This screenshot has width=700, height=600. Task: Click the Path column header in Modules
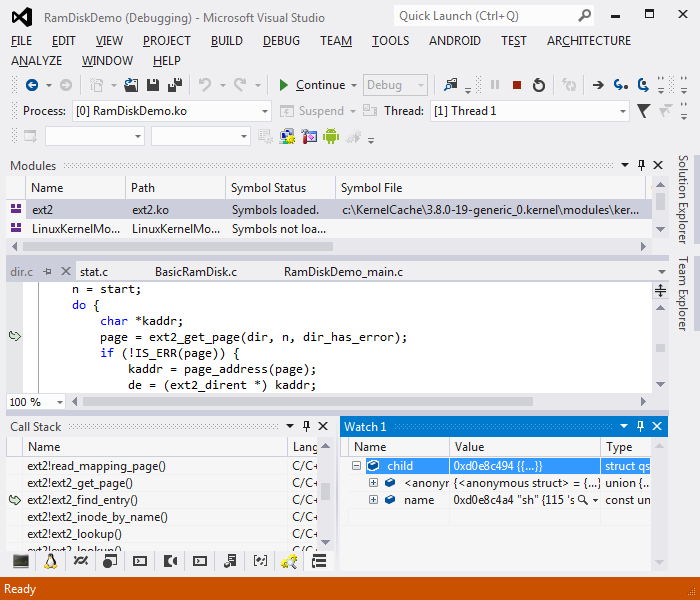pos(175,188)
